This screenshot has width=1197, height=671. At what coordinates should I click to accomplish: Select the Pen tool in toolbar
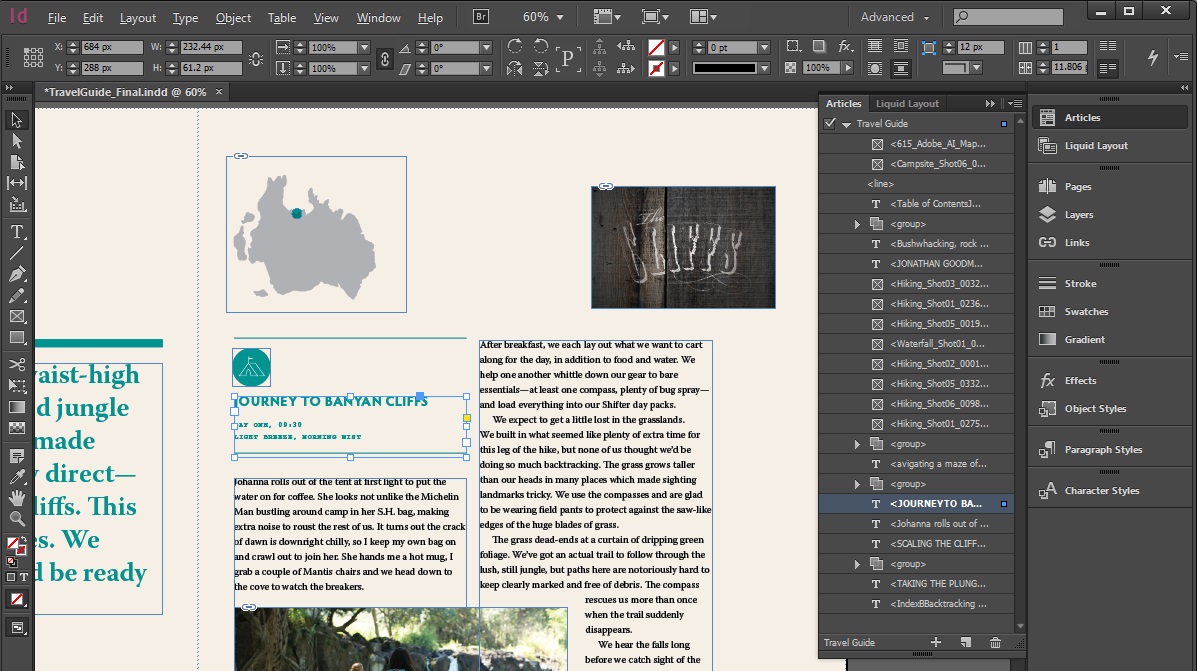coord(17,275)
